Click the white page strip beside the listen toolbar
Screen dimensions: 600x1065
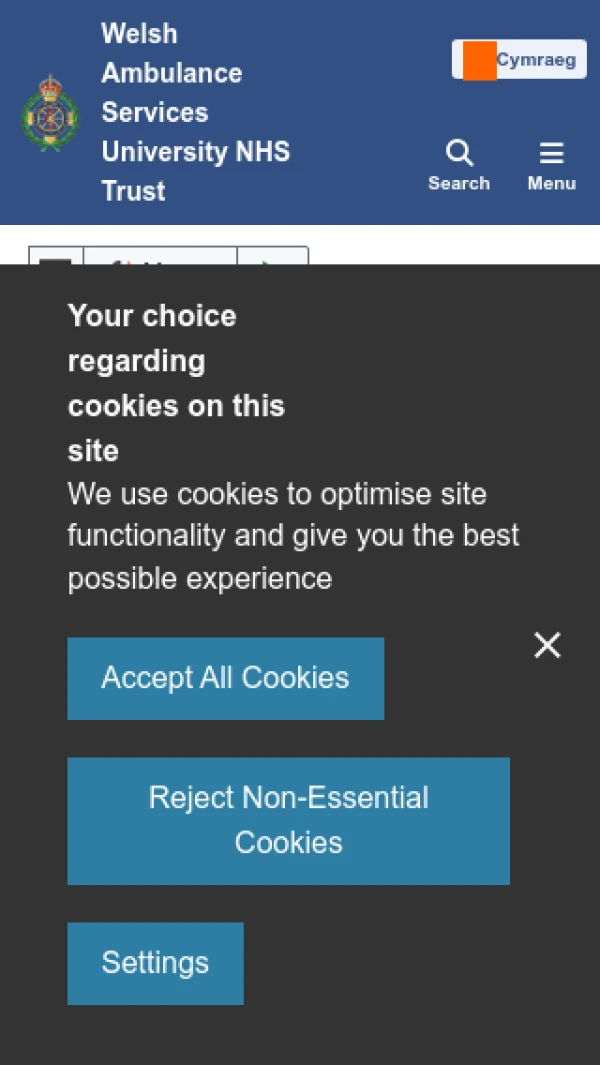pos(450,246)
